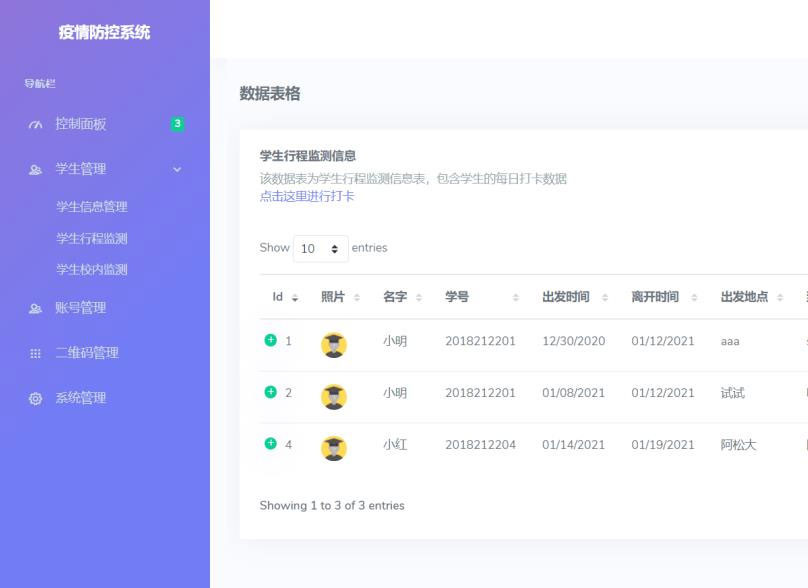Sort table by the 离开时间 column arrows

tap(694, 298)
